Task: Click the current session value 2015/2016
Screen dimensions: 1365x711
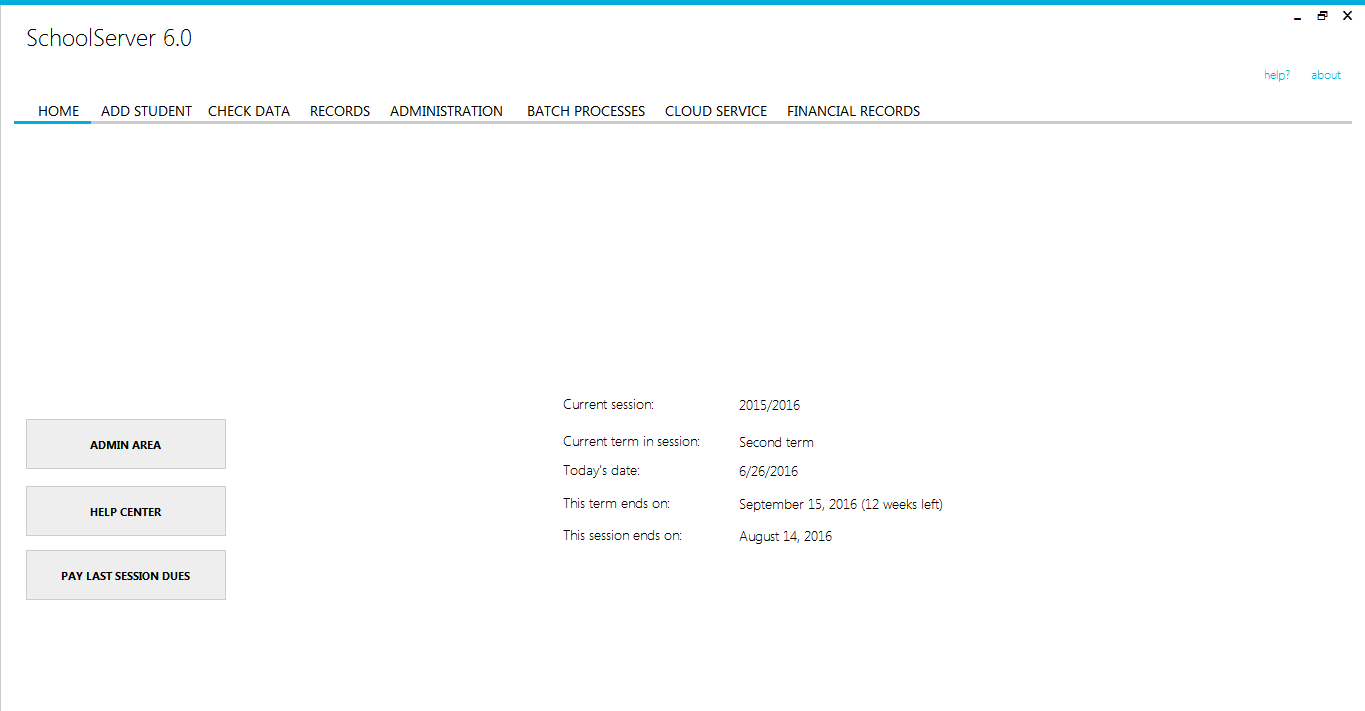Action: point(769,404)
